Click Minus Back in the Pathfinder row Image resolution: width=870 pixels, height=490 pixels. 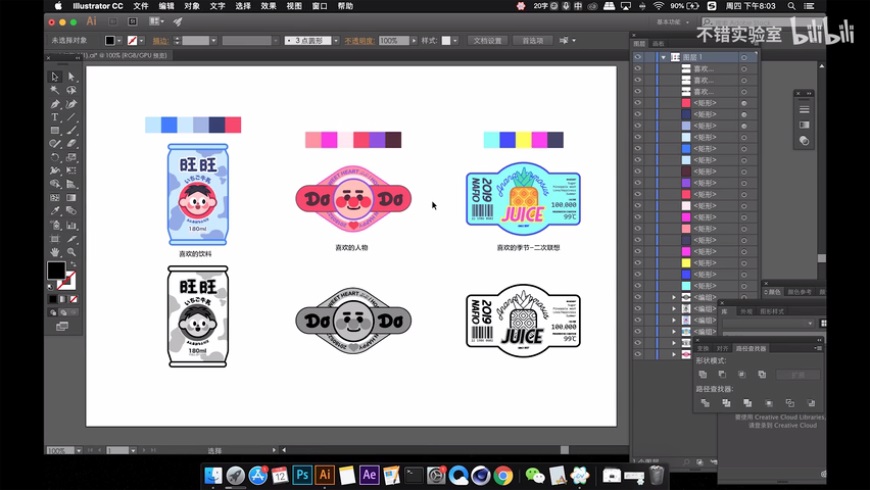coord(811,403)
